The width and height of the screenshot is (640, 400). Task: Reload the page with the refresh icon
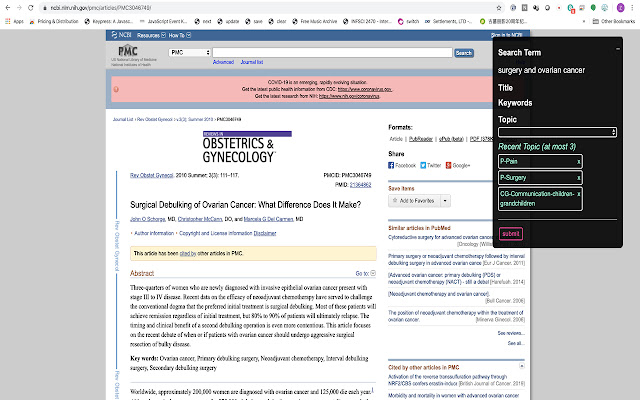coord(31,8)
